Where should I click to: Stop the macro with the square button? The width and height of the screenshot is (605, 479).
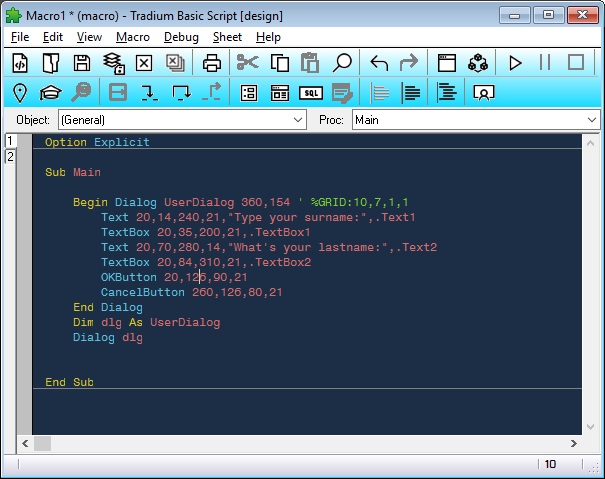pyautogui.click(x=576, y=63)
